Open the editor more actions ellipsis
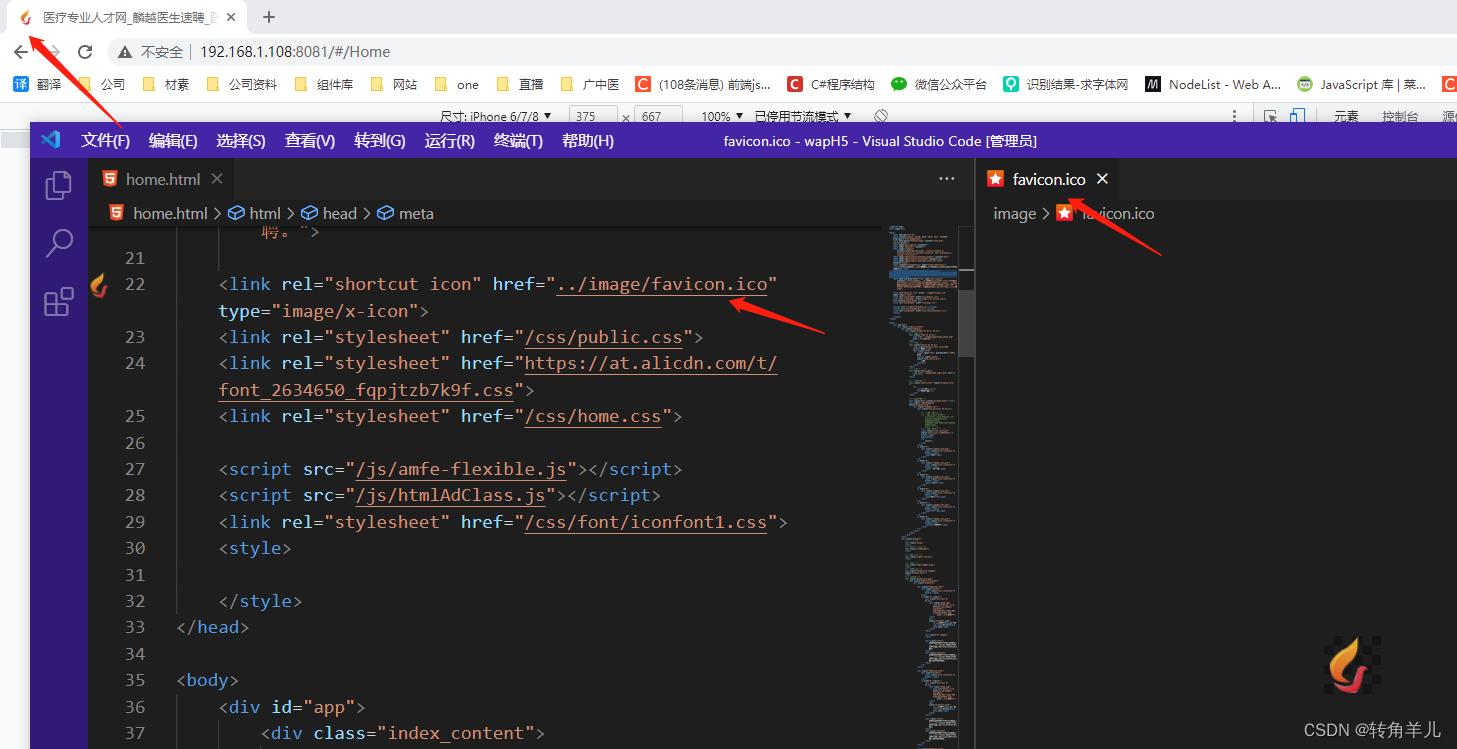The height and width of the screenshot is (749, 1457). point(947,179)
